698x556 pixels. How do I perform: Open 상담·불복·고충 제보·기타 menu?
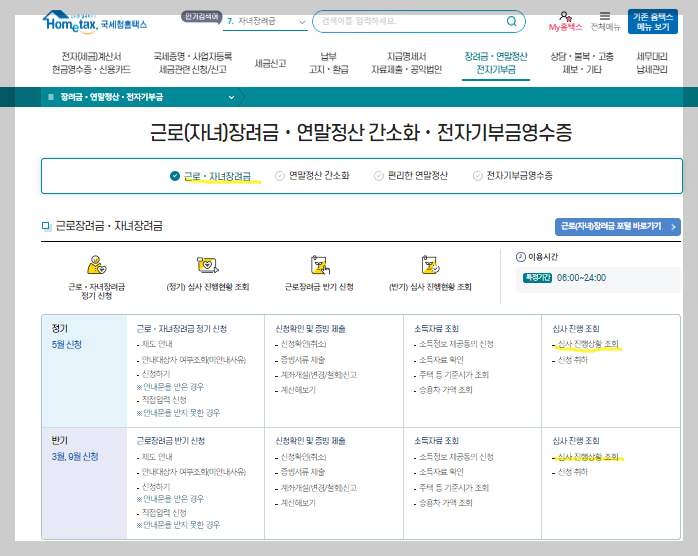582,63
